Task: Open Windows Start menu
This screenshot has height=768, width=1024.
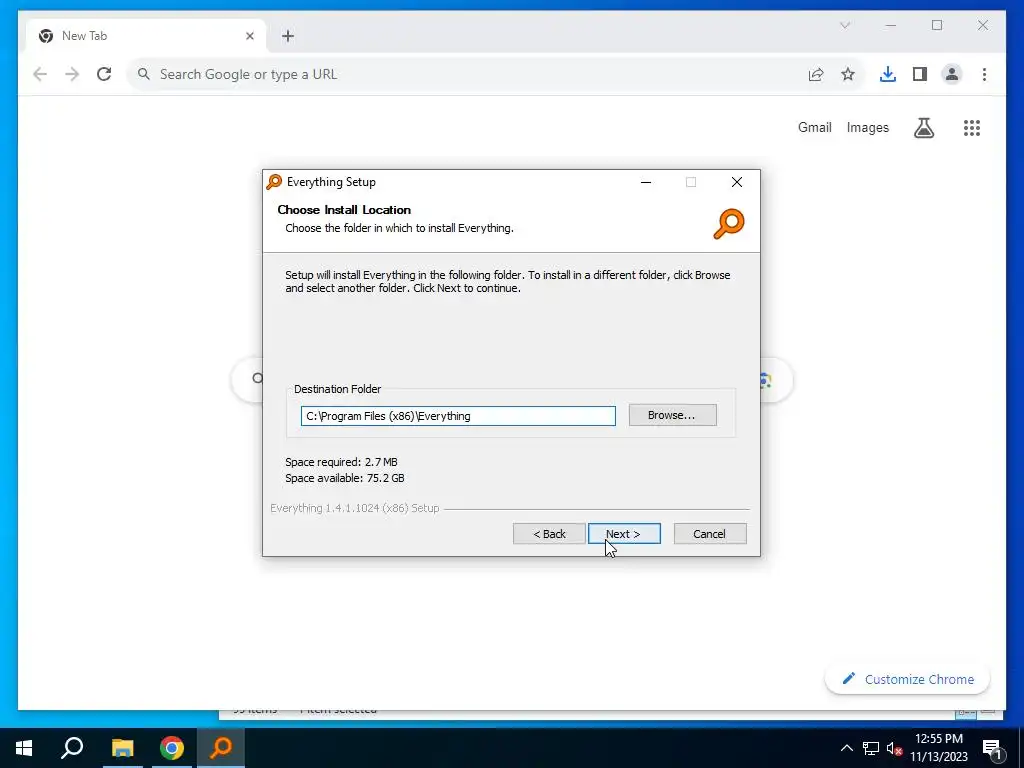Action: 24,748
